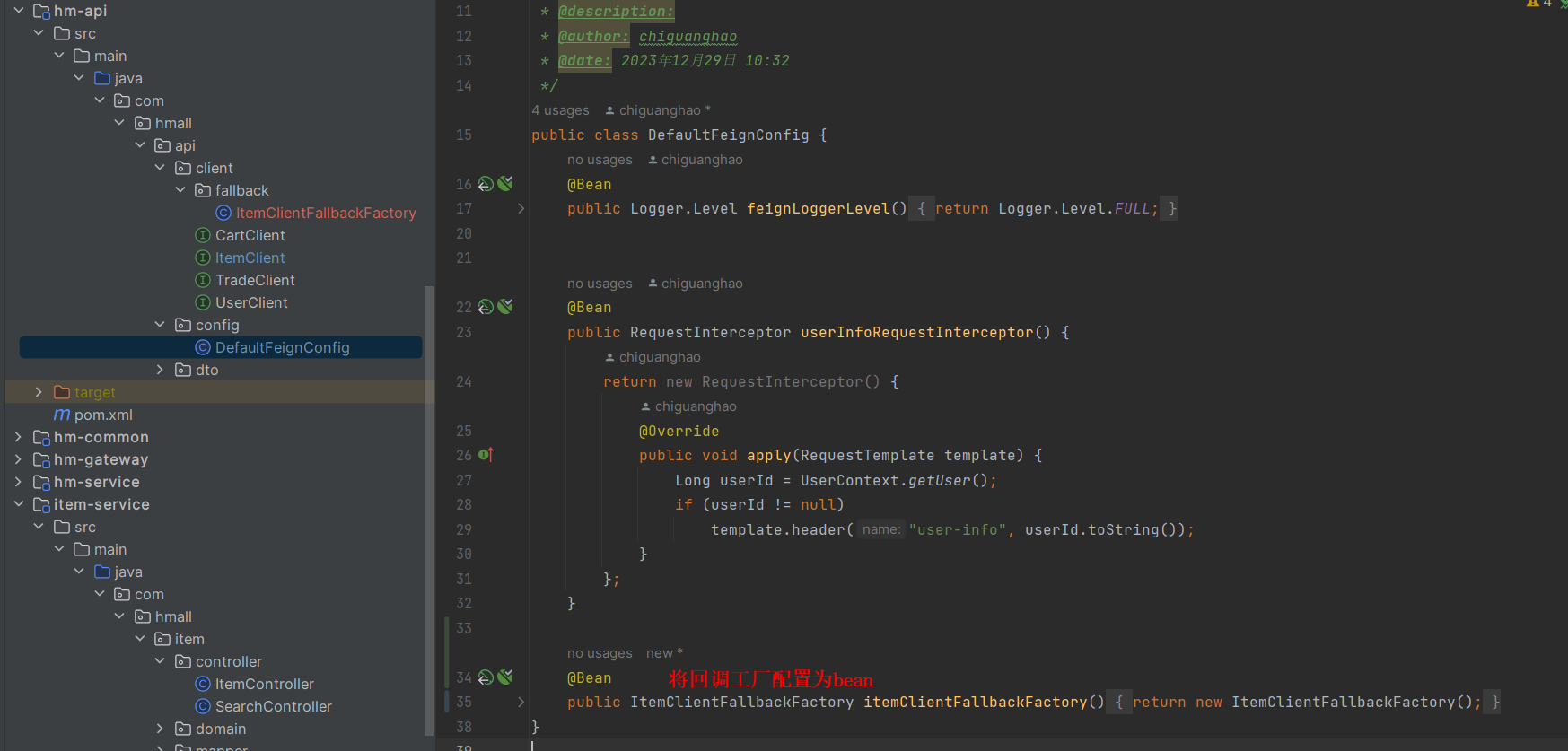Viewport: 1568px width, 751px height.
Task: Collapse the fallback package node
Action: pos(180,190)
